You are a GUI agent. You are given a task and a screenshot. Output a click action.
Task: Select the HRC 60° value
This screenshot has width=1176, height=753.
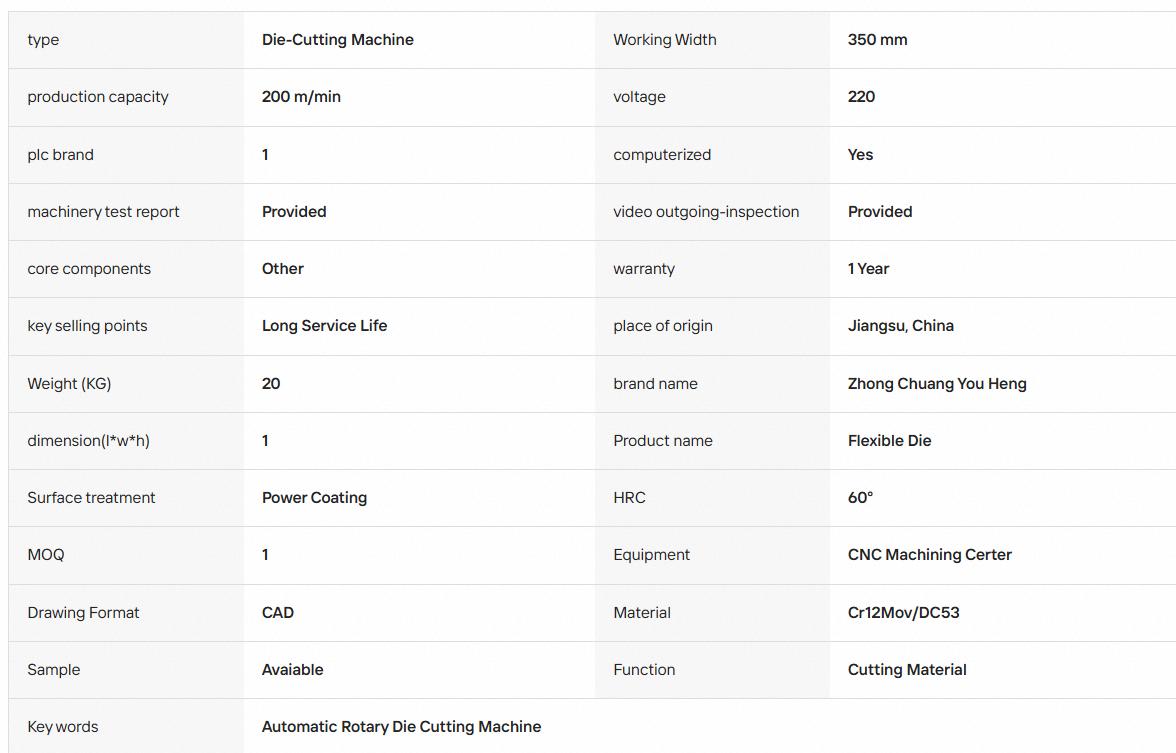tap(860, 497)
